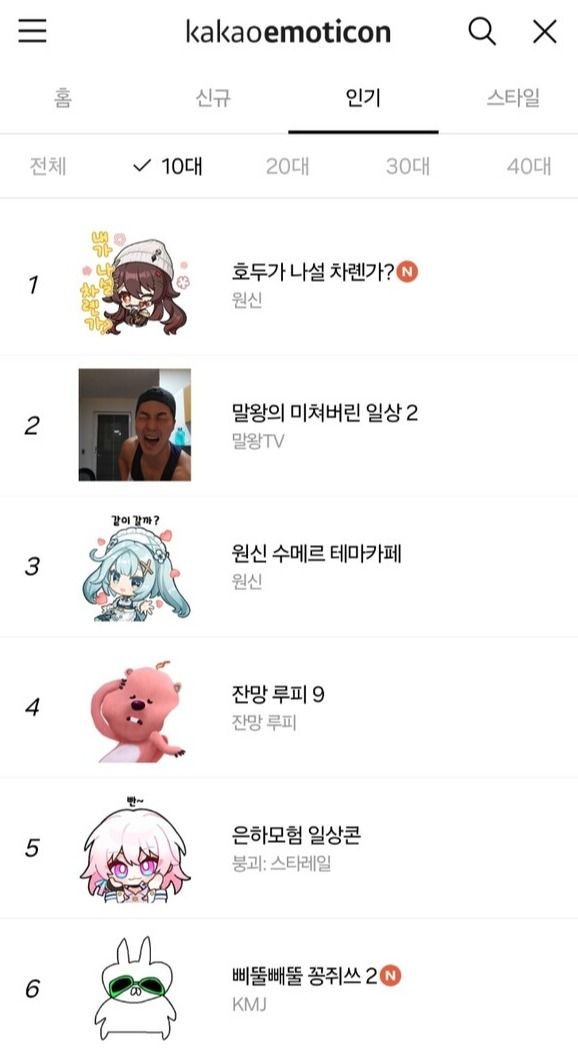Screen dimensions: 578x1048
Task: Click the thumbnail for 말왕의 미쳐버린 일상 2
Action: [x=139, y=422]
